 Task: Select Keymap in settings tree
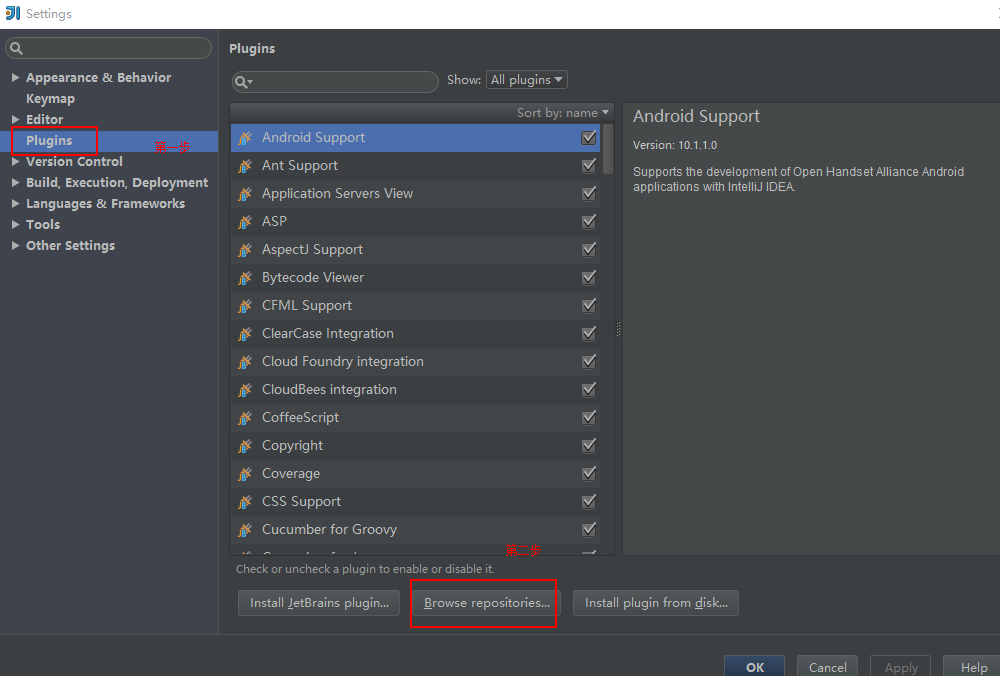(x=50, y=99)
